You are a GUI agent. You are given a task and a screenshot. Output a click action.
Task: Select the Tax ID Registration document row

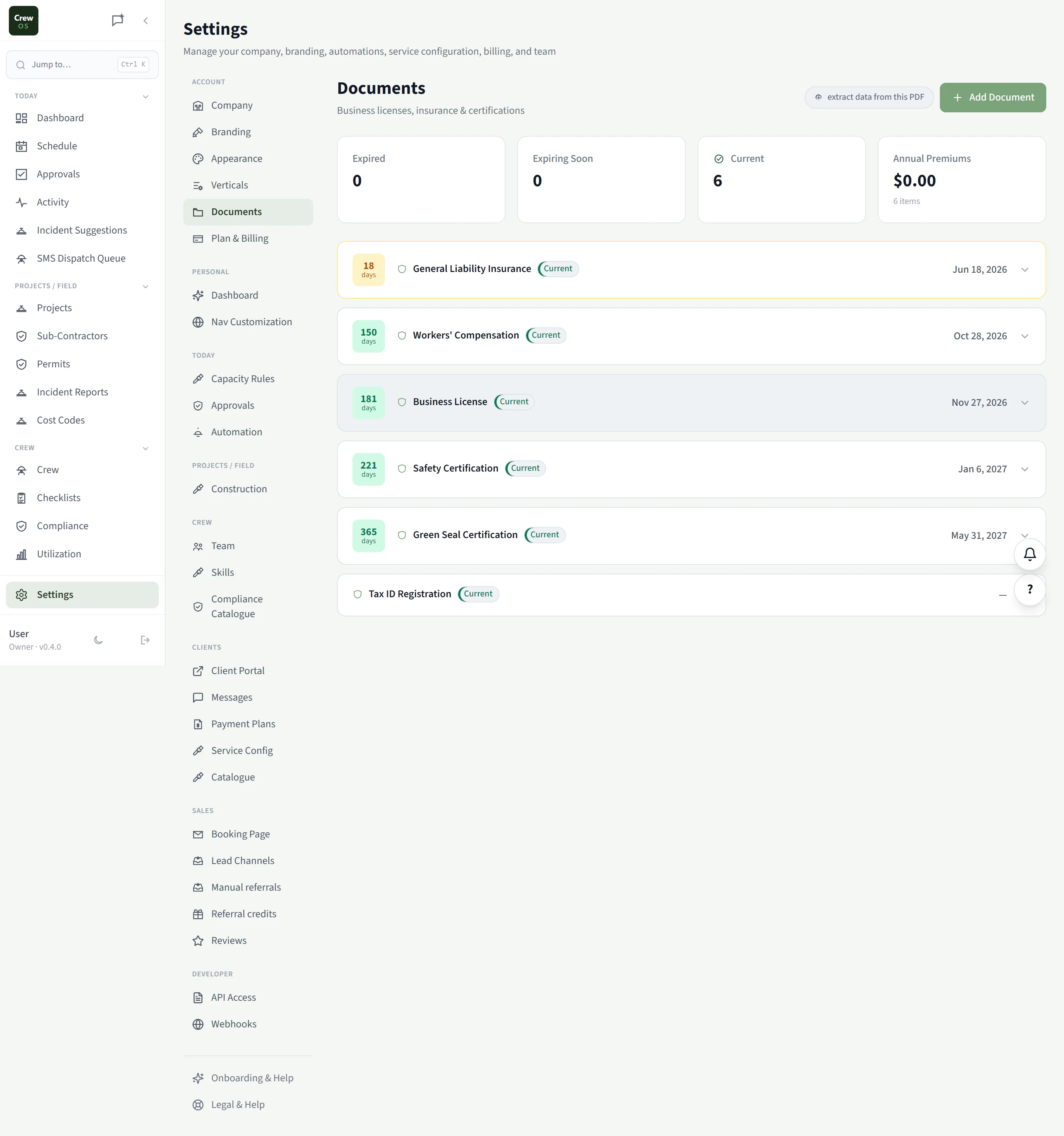(691, 595)
